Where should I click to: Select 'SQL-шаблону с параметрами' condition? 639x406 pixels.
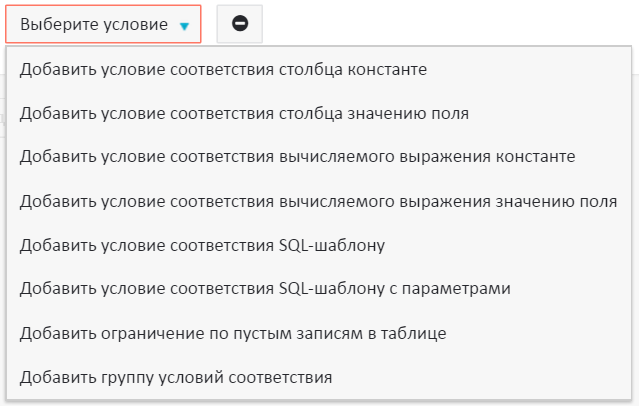265,289
